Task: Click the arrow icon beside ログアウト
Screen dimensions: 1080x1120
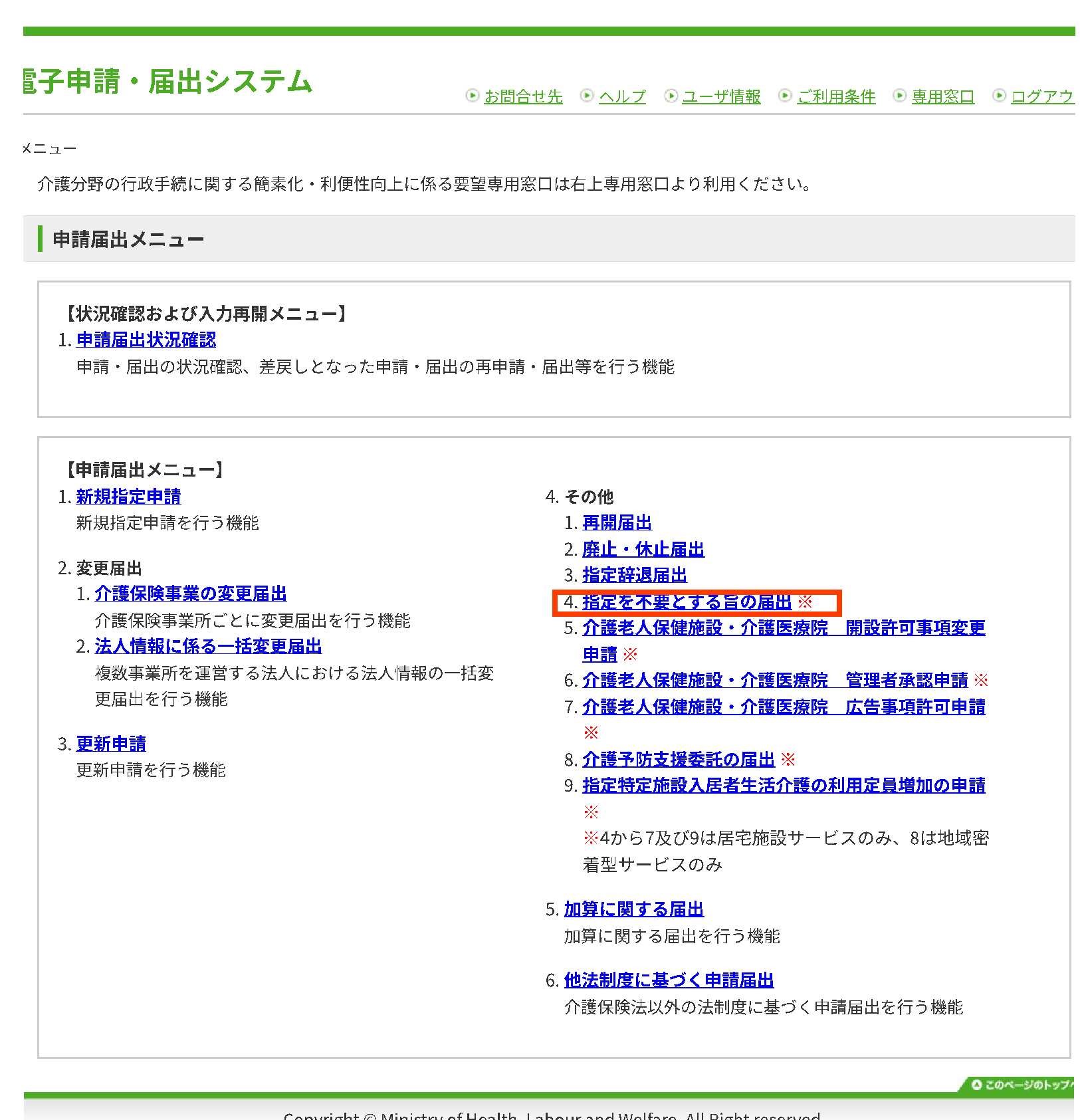Action: click(1000, 96)
